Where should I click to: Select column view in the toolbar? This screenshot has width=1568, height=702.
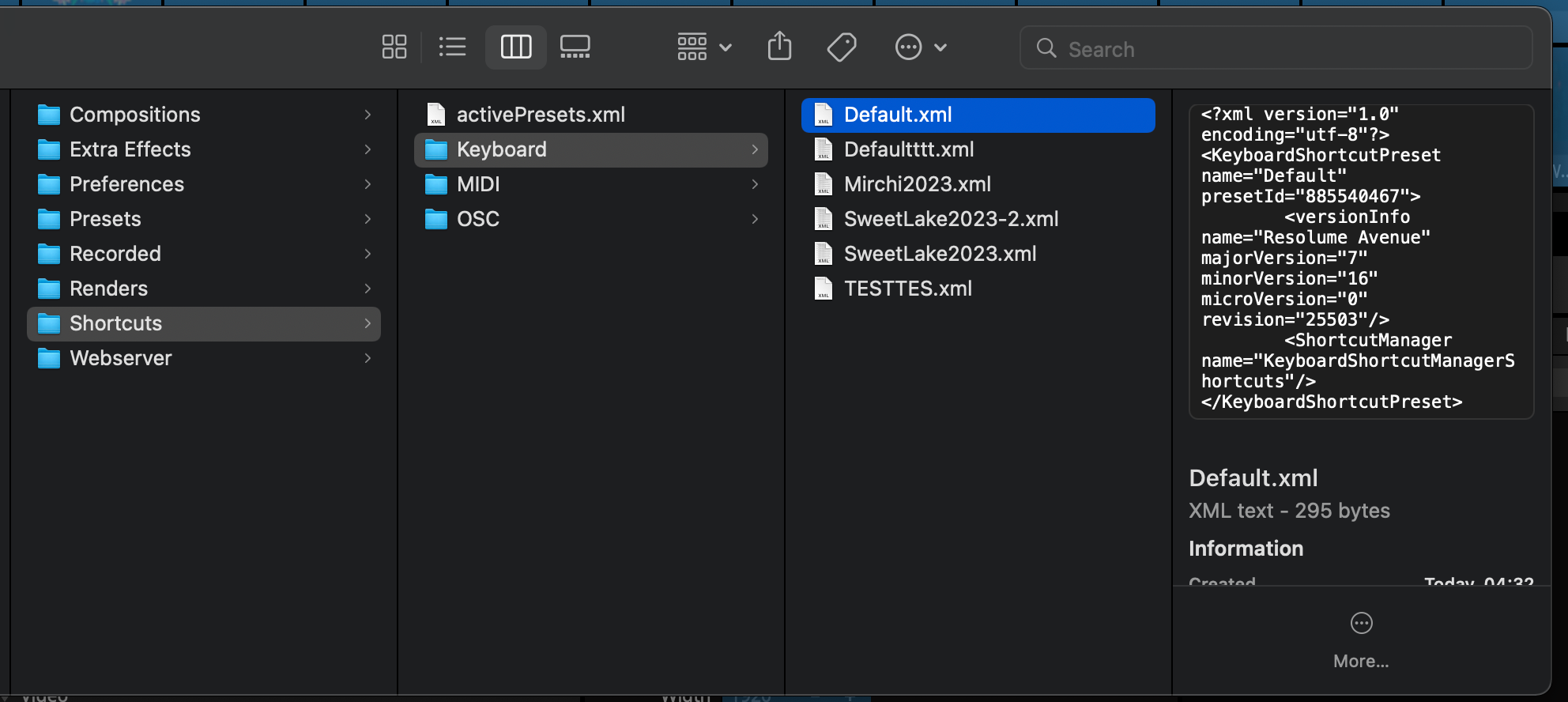click(x=515, y=47)
